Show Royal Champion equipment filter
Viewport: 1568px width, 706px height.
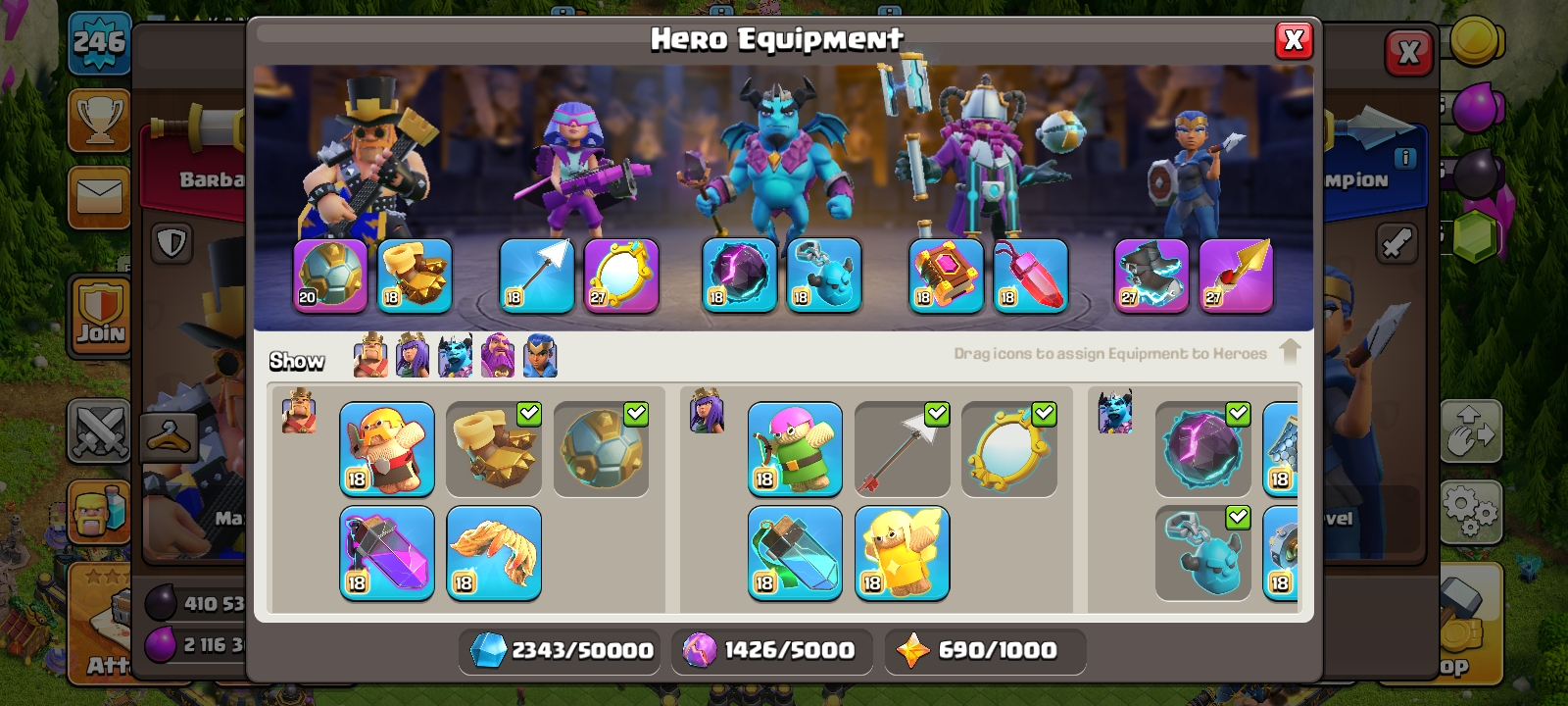tap(540, 355)
